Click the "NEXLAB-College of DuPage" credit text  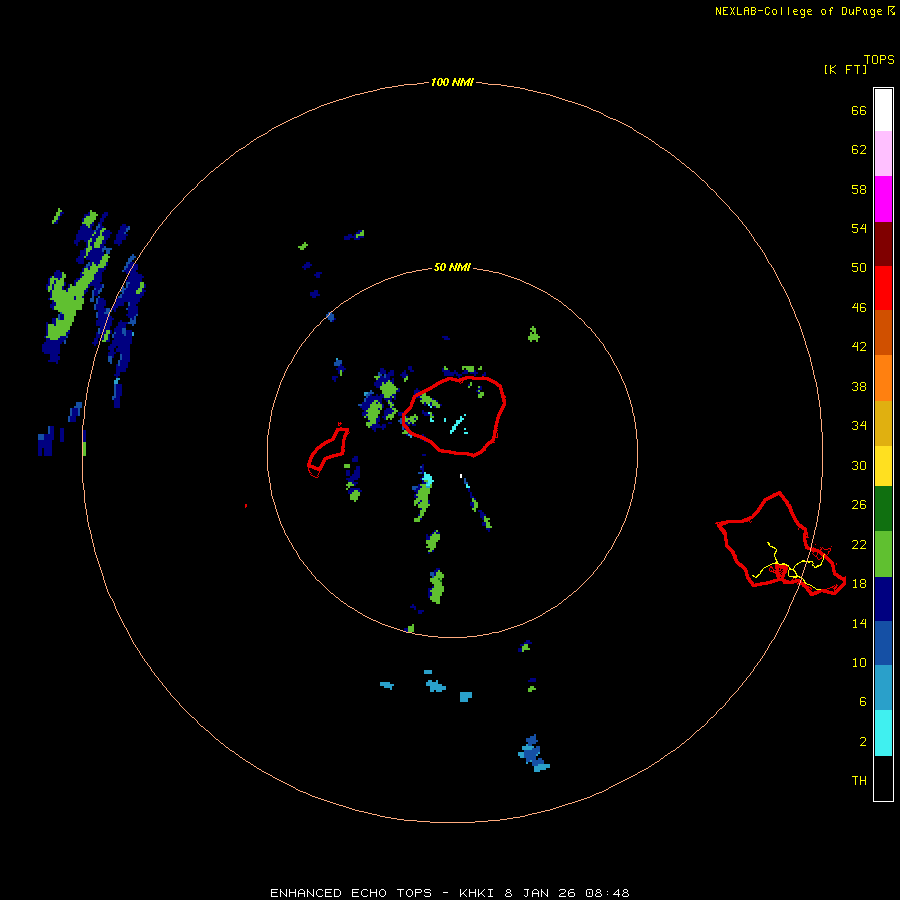tap(798, 11)
